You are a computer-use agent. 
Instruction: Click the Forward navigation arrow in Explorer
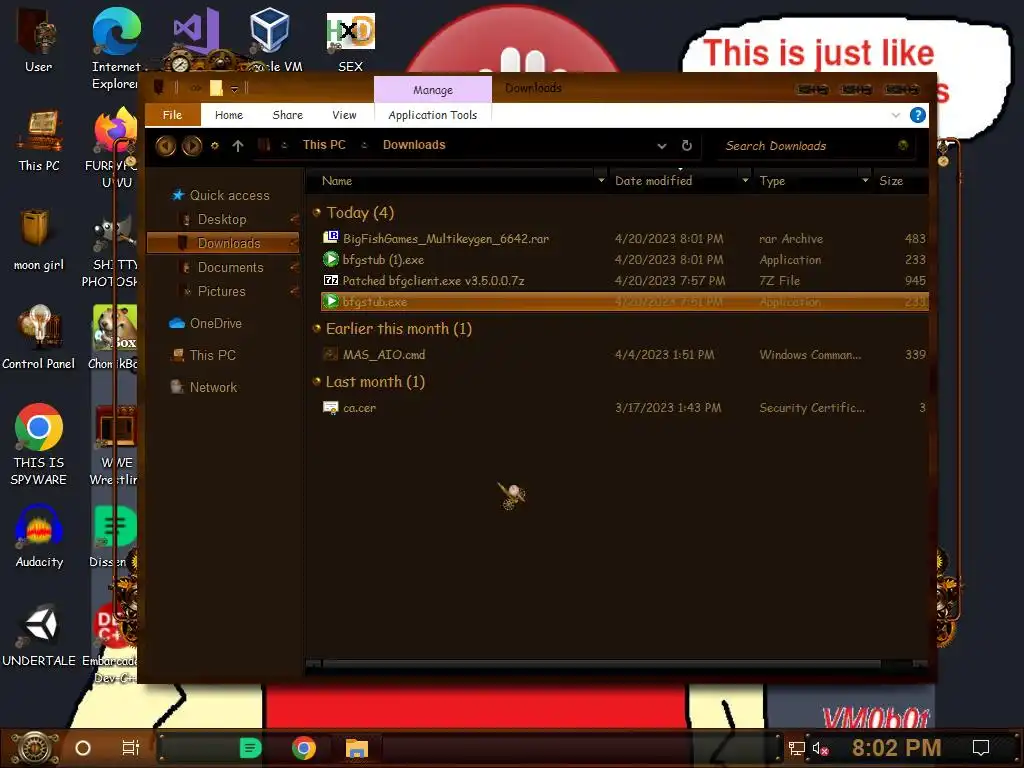tap(192, 146)
